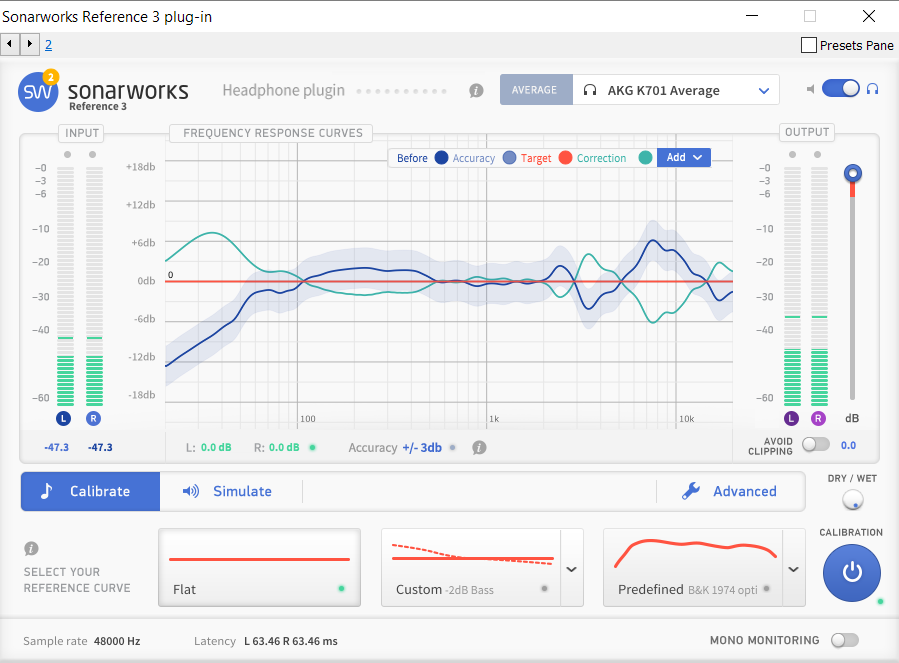Toggle the Target curve visibility dot
The image size is (899, 663).
tap(565, 158)
